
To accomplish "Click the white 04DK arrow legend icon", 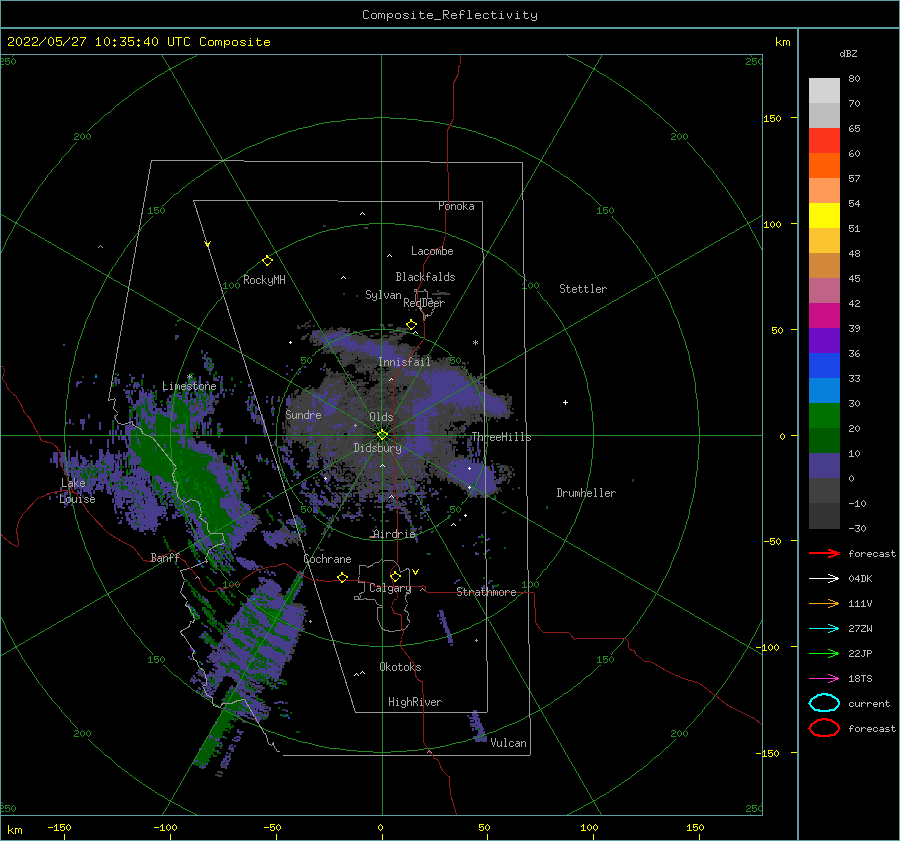I will 824,578.
